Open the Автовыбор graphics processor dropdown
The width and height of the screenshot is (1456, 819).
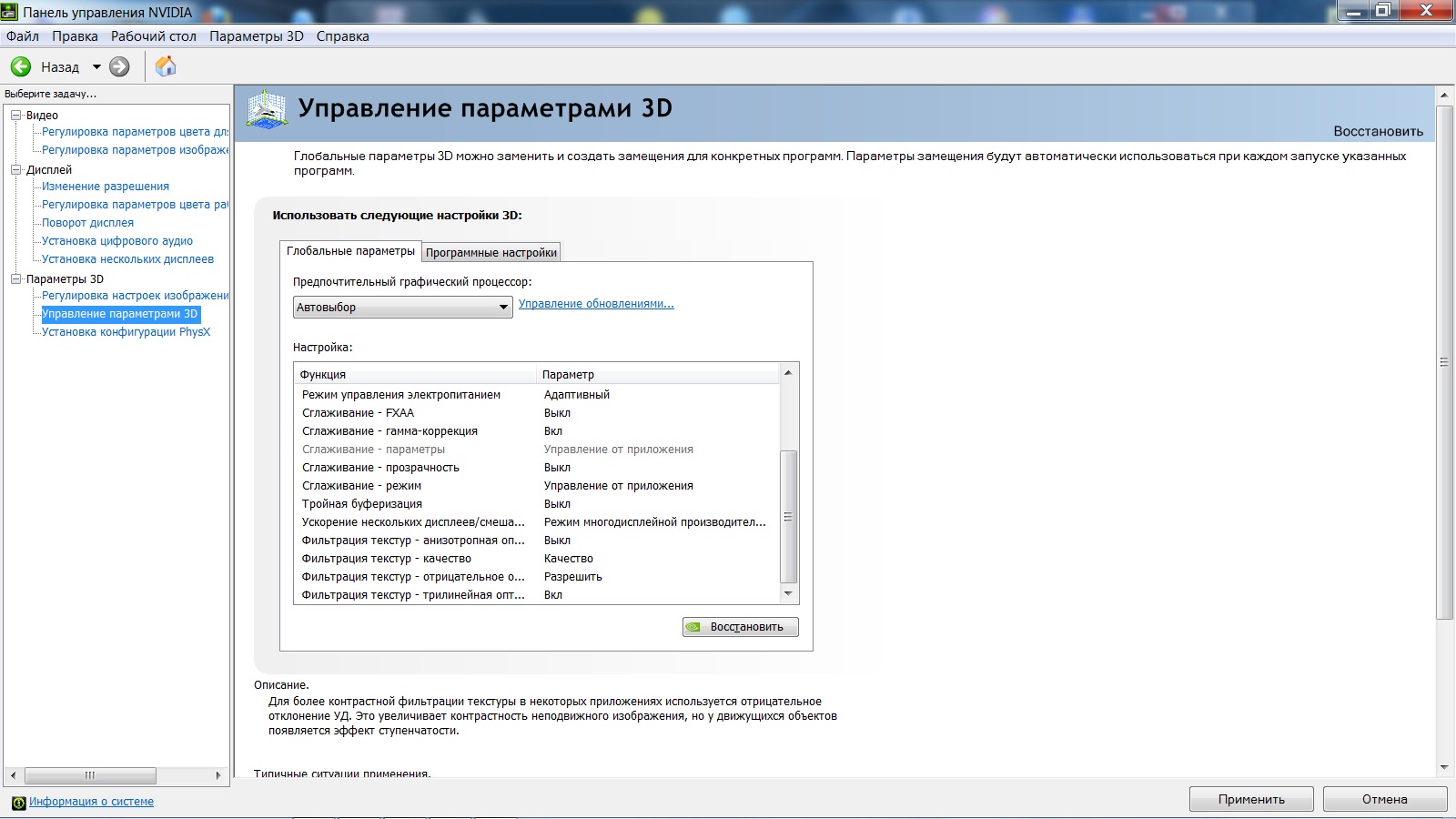[403, 308]
